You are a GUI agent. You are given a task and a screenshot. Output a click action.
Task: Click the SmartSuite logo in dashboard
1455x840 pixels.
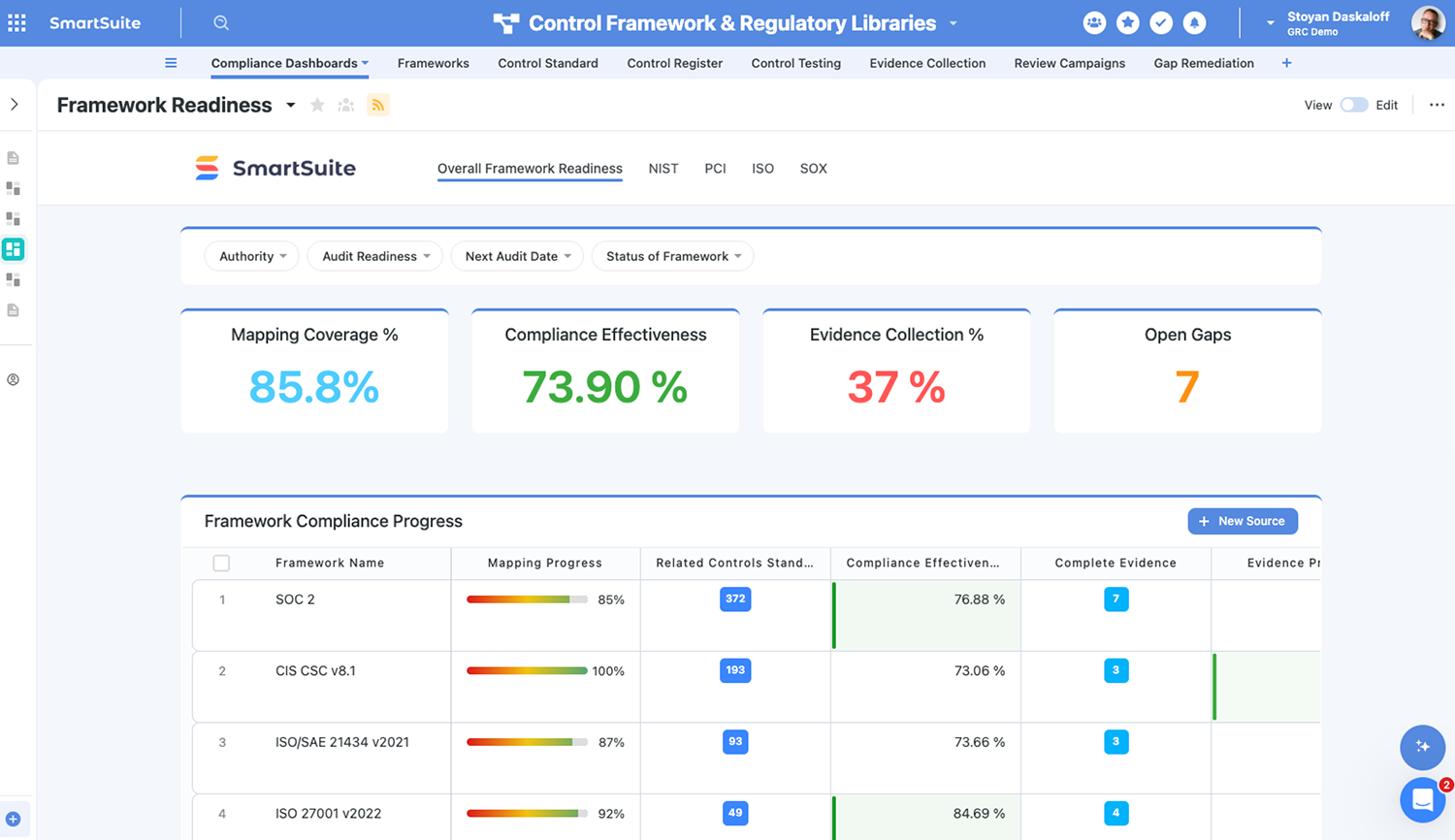pyautogui.click(x=275, y=168)
